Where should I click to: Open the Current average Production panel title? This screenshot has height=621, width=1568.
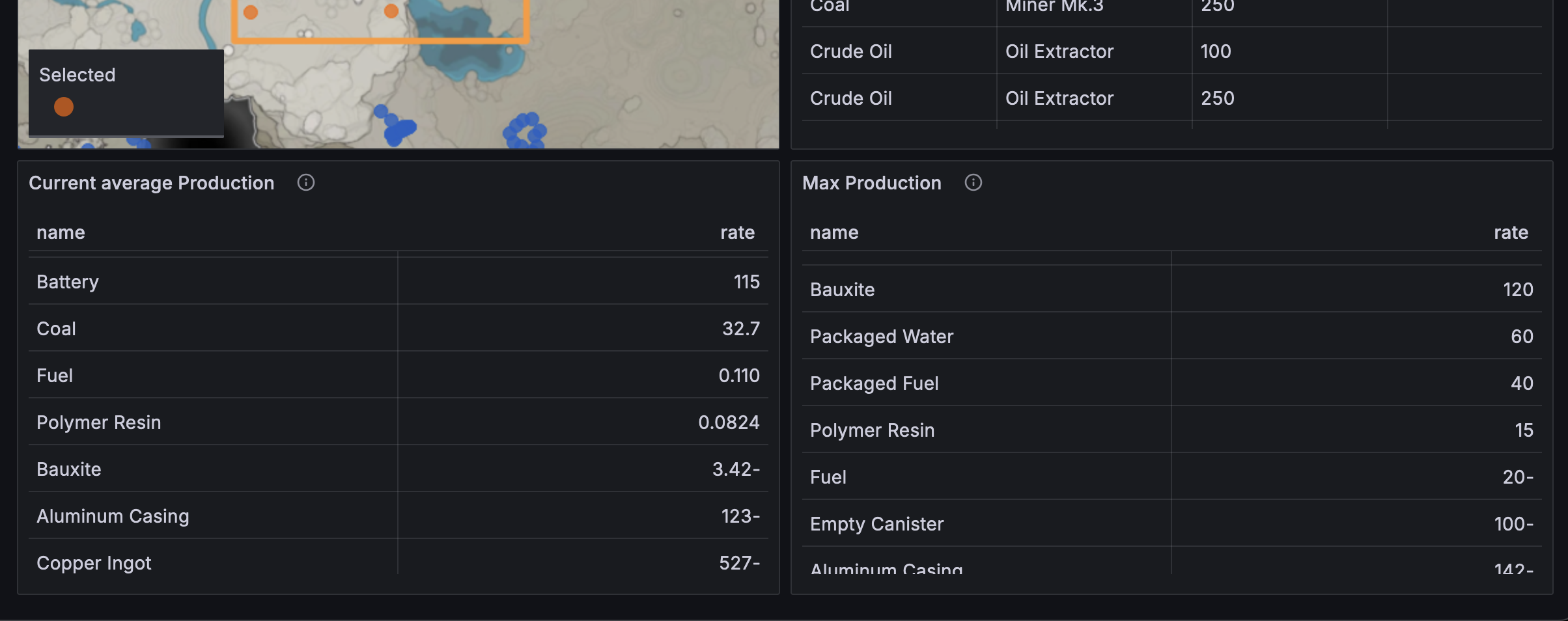click(x=152, y=183)
